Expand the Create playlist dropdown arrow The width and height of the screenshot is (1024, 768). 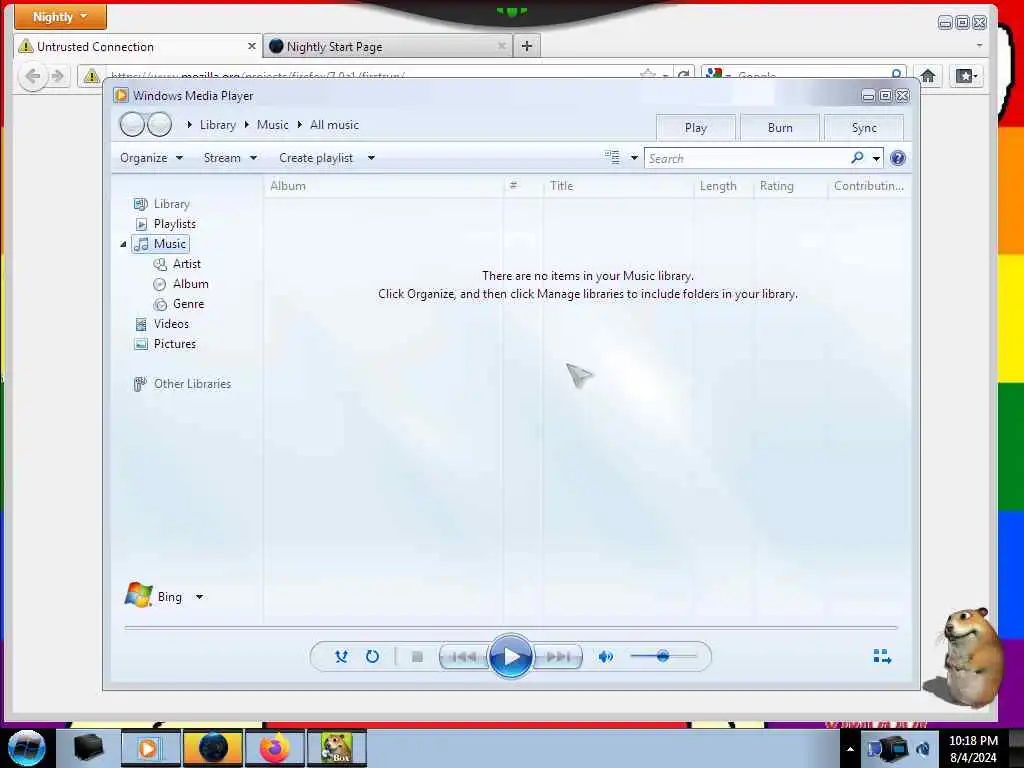click(x=371, y=158)
